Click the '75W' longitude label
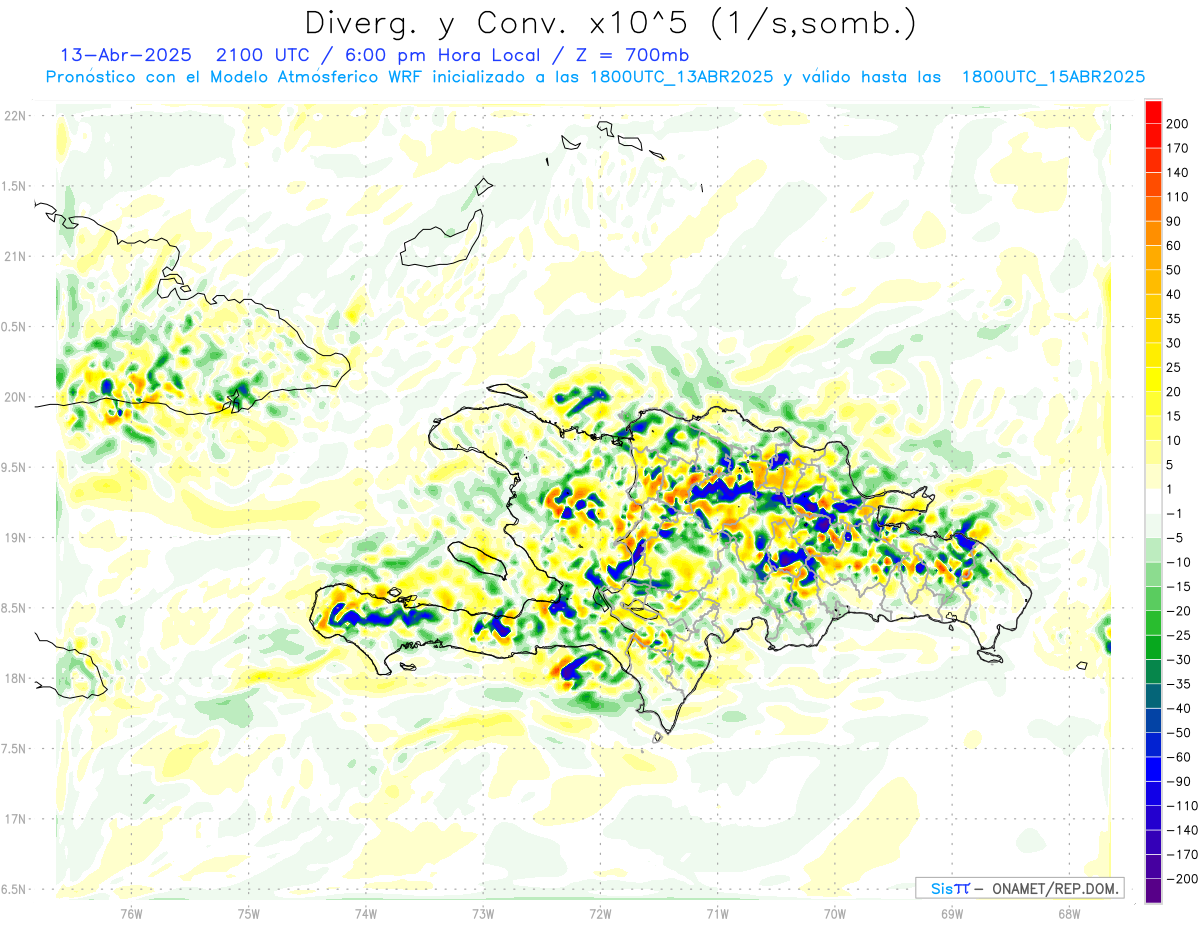Viewport: 1200px width, 927px height. [248, 912]
